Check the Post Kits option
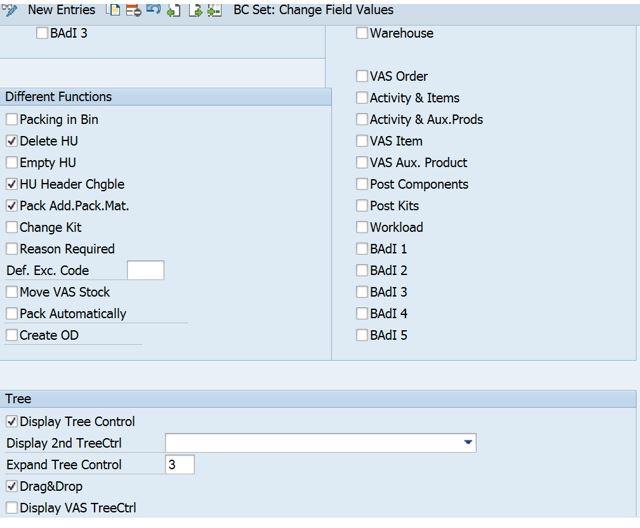Image resolution: width=640 pixels, height=528 pixels. pos(362,206)
